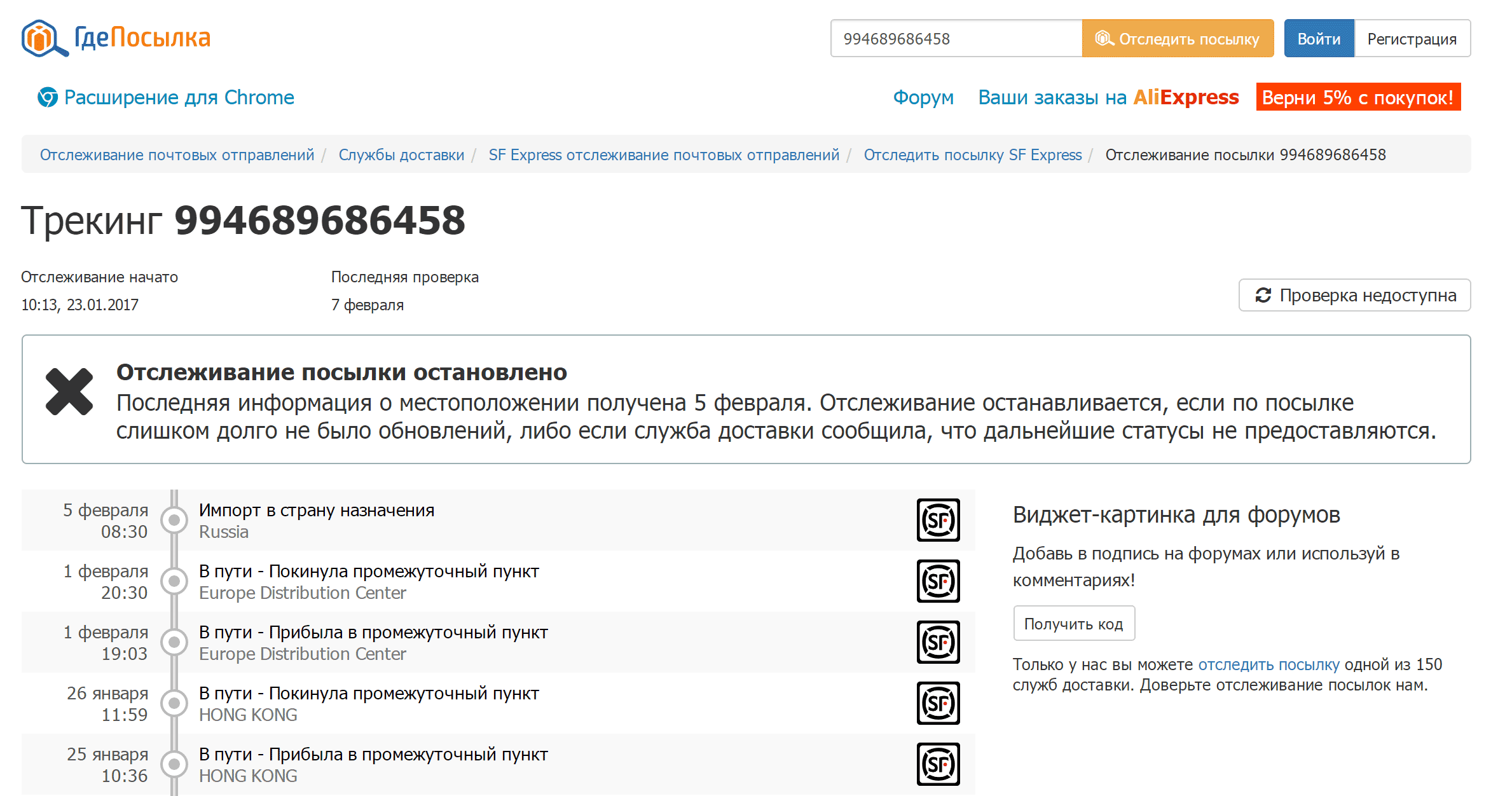
Task: Click the SF Express icon in the 1 февраля 19:03 row
Action: click(x=938, y=642)
